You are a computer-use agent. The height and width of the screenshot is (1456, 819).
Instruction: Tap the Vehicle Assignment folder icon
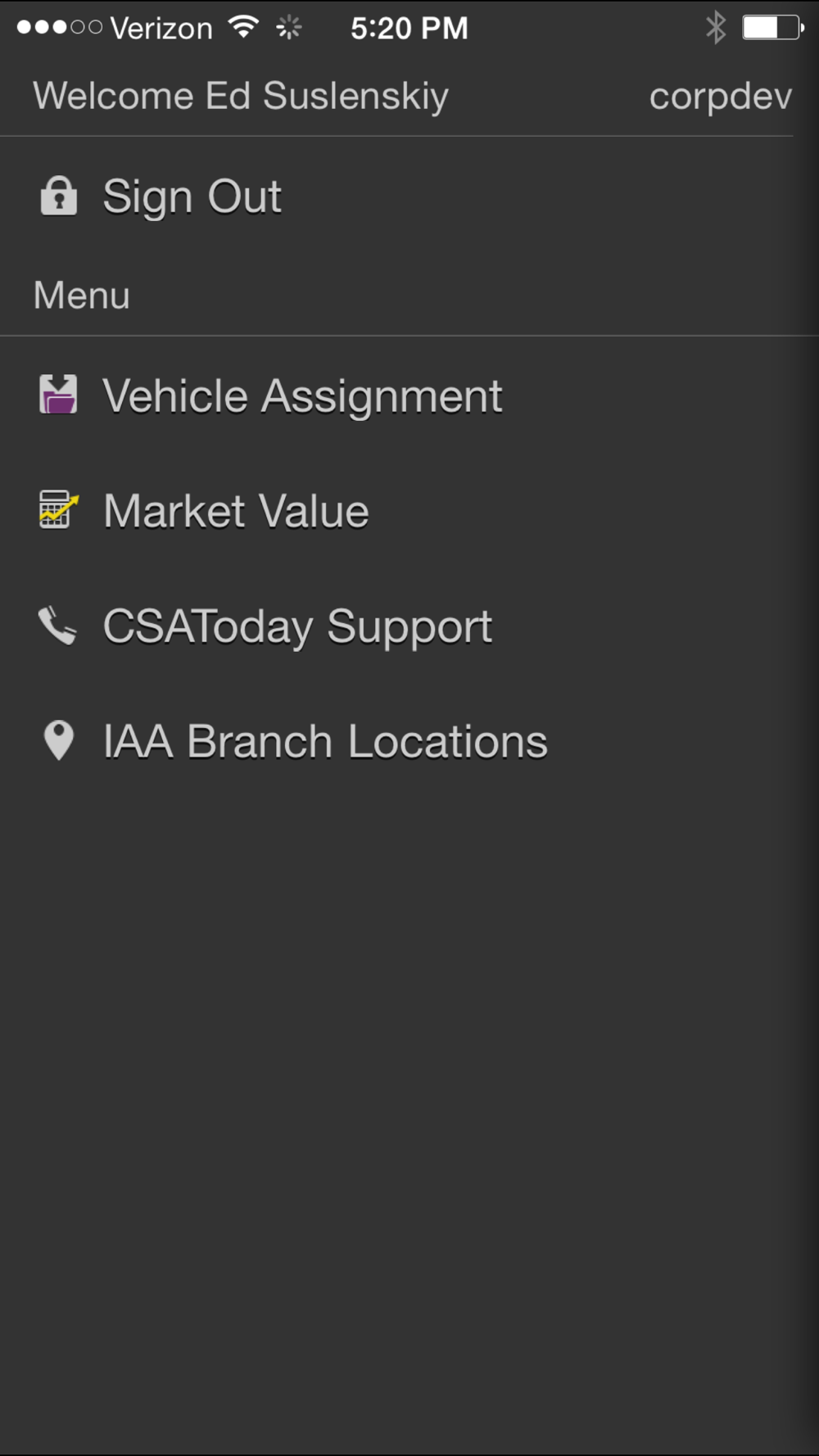click(58, 395)
